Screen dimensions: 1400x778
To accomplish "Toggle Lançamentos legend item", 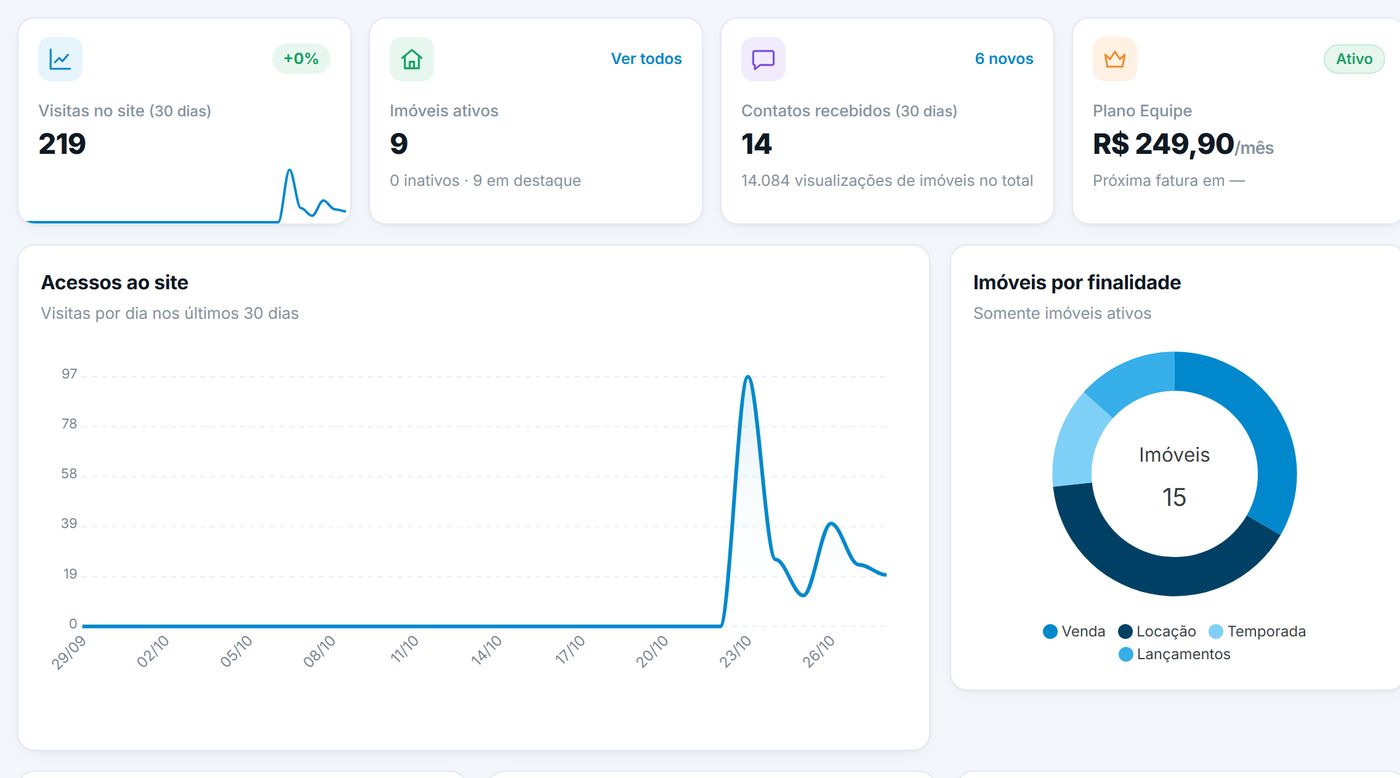I will 1175,654.
